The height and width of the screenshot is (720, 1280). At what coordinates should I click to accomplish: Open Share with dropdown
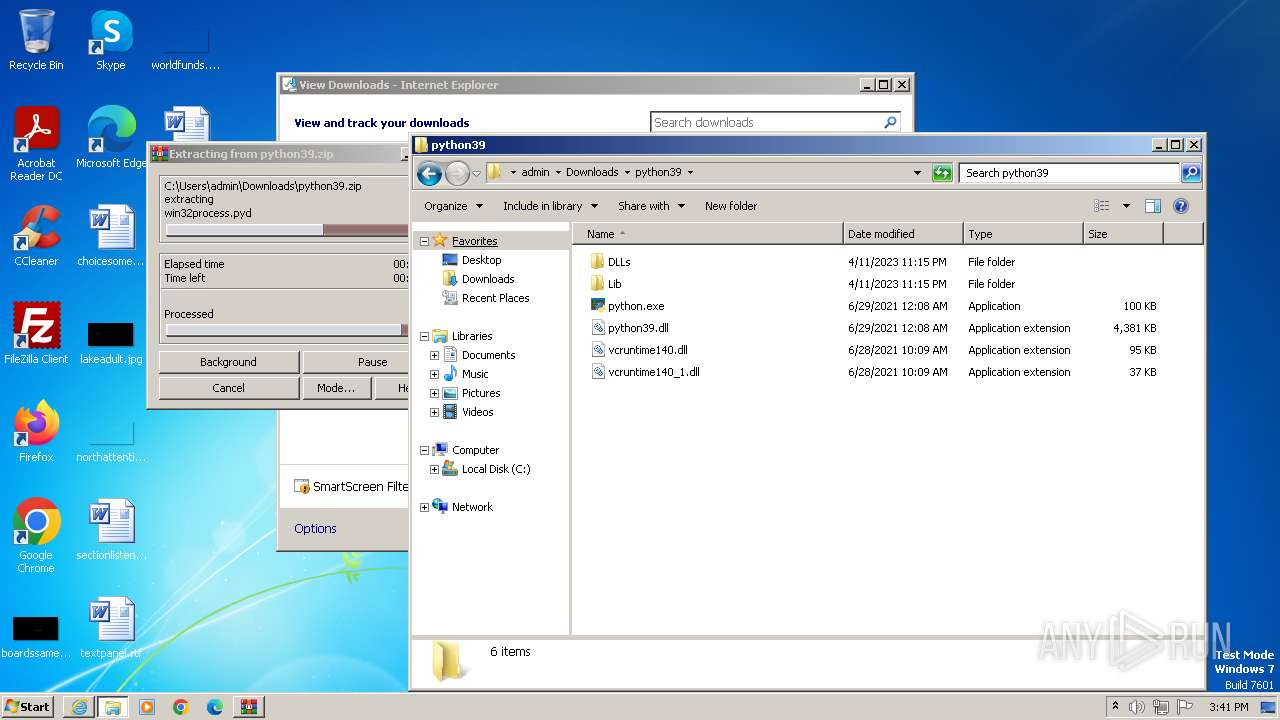pyautogui.click(x=652, y=206)
